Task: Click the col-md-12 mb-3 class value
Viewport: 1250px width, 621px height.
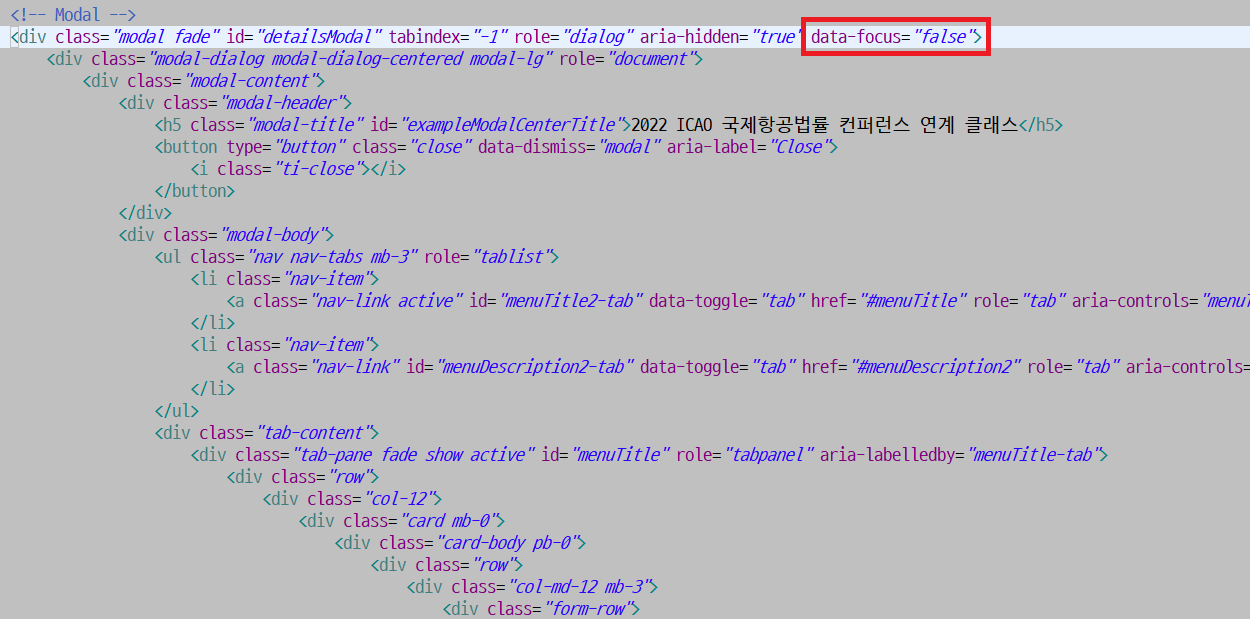Action: (581, 586)
